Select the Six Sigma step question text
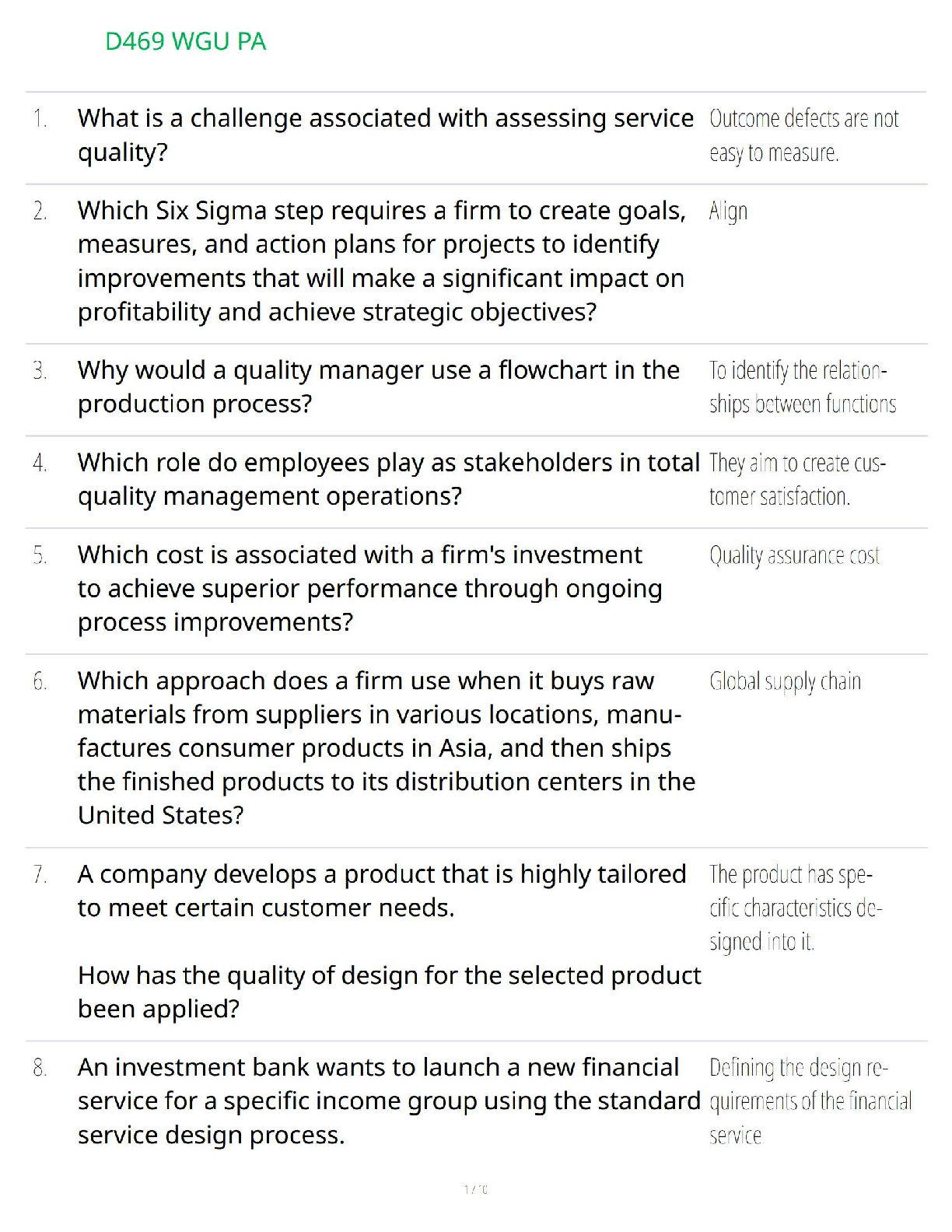The image size is (952, 1232). click(381, 261)
